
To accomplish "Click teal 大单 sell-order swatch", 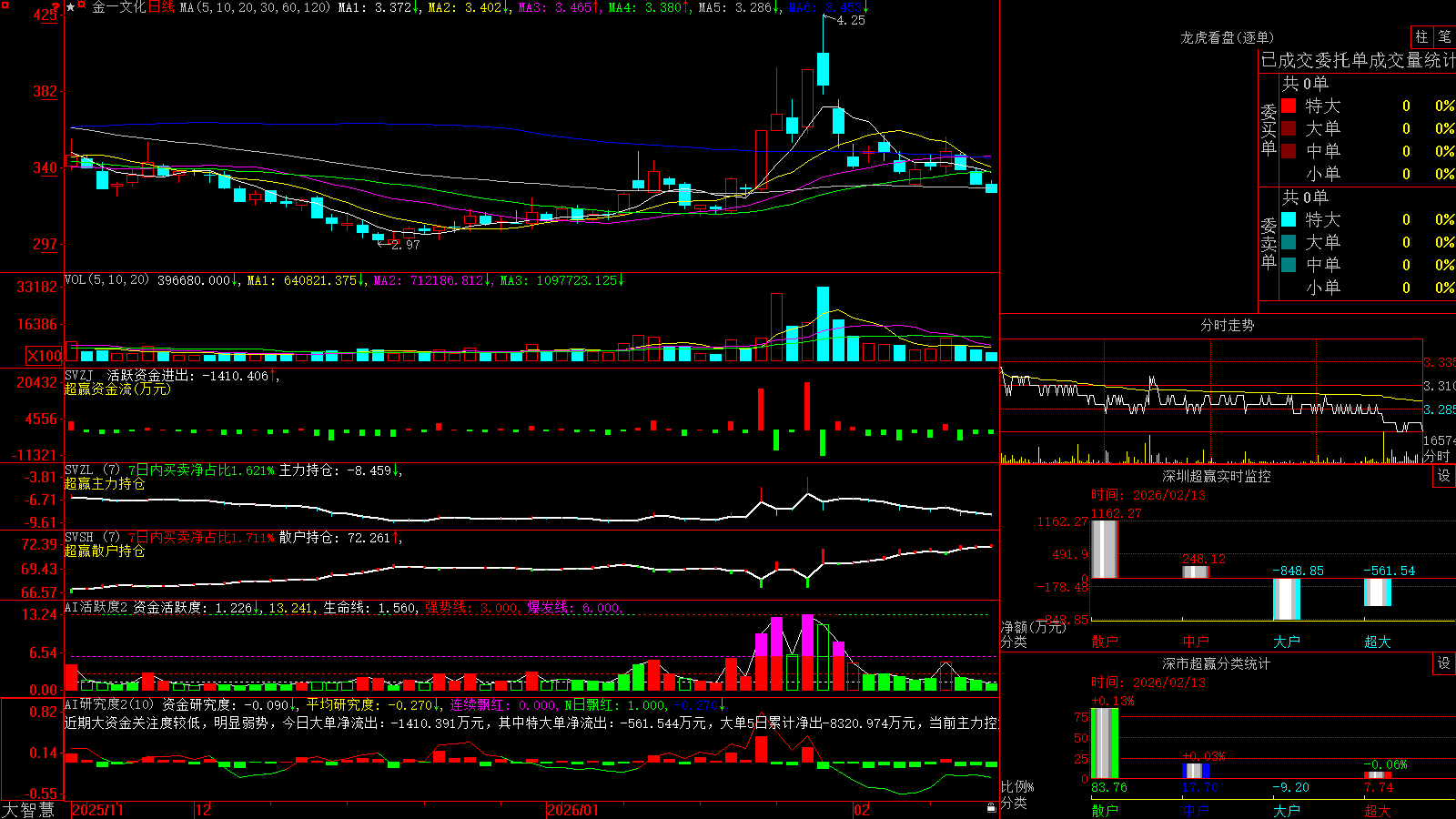I will [x=1289, y=242].
